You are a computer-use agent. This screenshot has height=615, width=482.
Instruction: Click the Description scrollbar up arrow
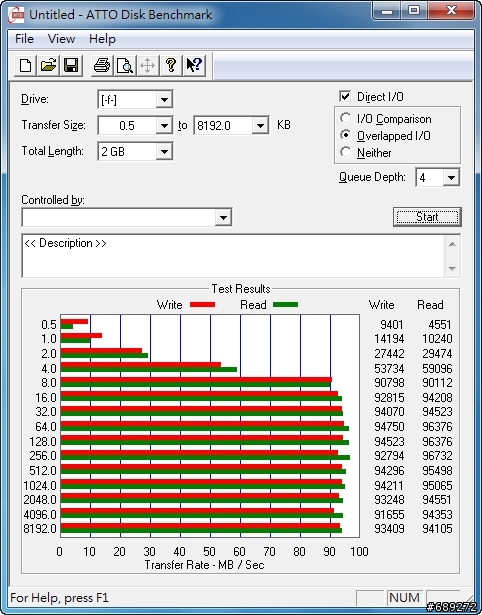click(x=452, y=244)
